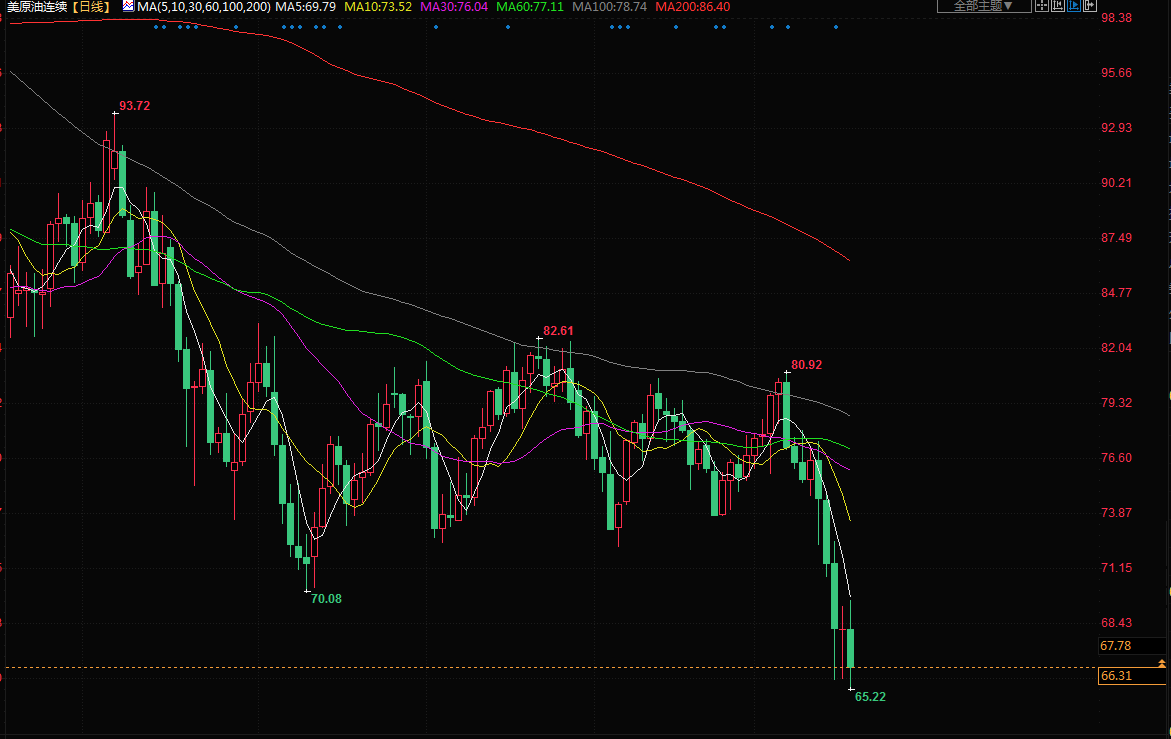Click the 65.22 low price marker

point(870,696)
